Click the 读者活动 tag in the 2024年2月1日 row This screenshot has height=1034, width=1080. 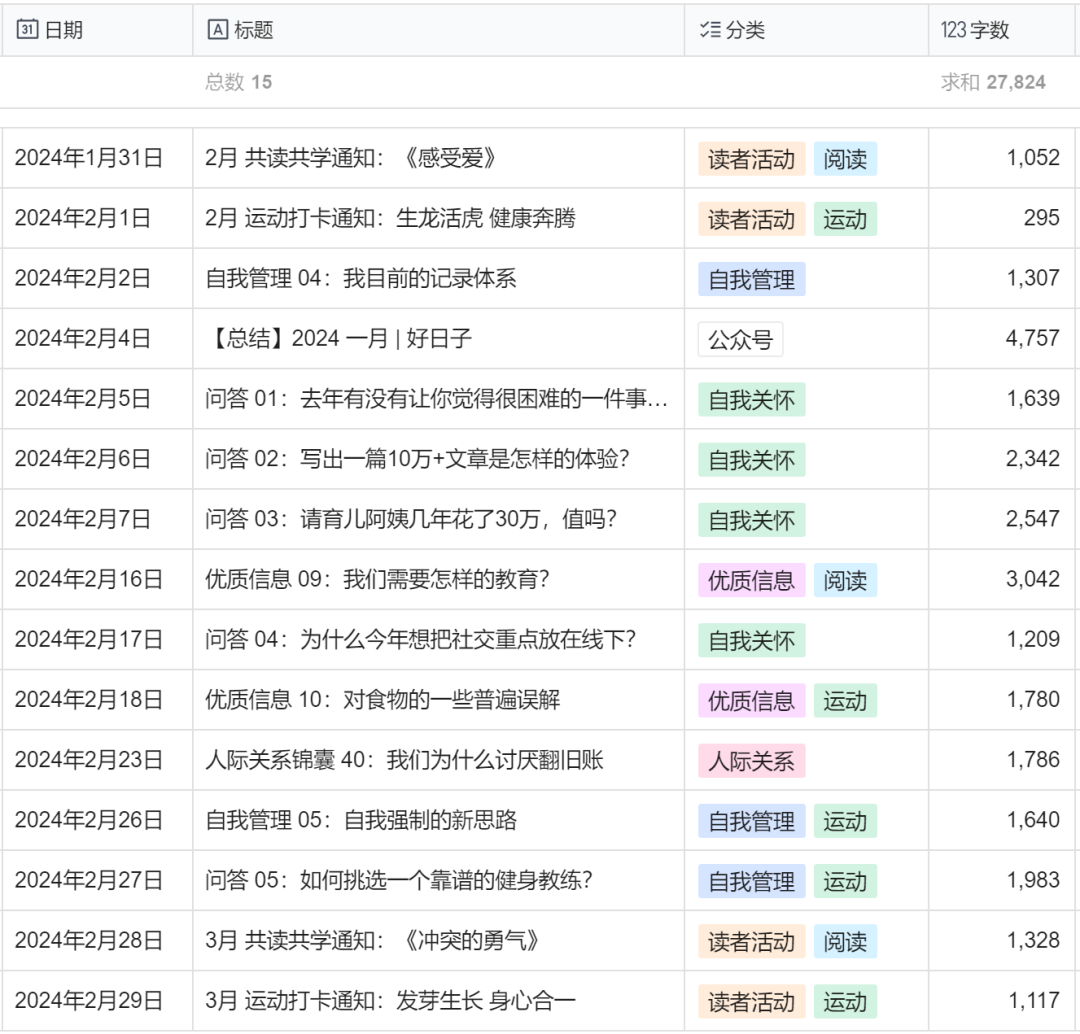pos(751,219)
